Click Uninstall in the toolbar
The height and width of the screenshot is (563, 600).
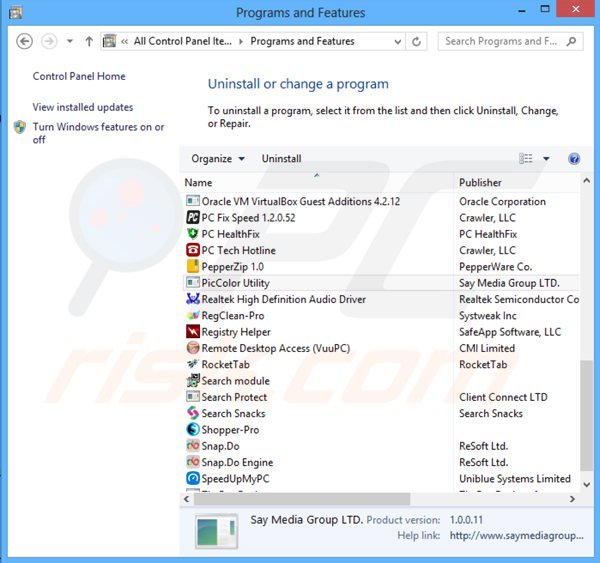(281, 158)
